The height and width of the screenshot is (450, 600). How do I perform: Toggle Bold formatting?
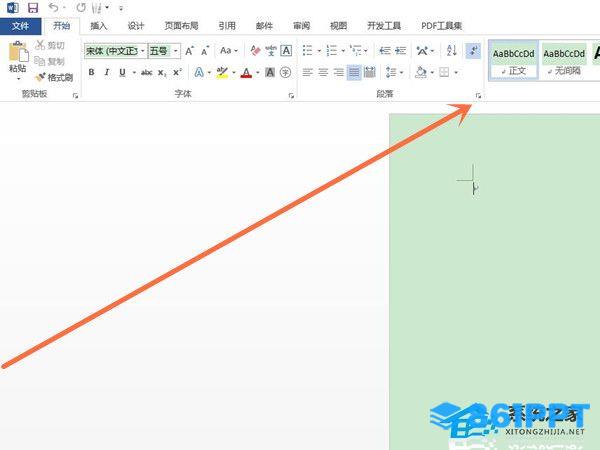point(91,72)
